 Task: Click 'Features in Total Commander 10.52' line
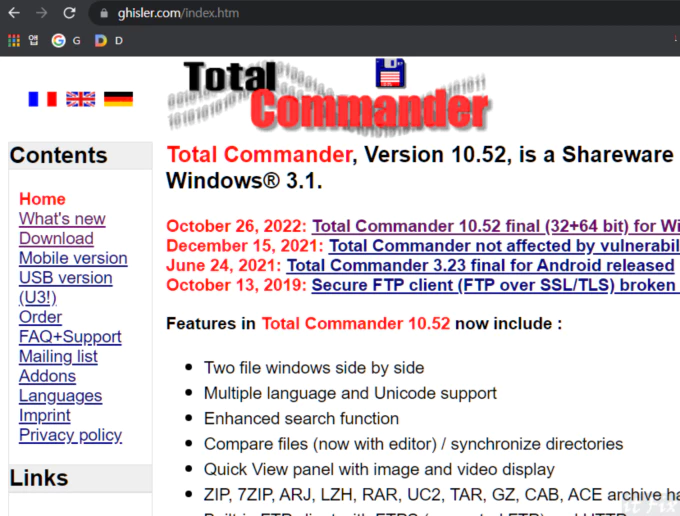[364, 323]
